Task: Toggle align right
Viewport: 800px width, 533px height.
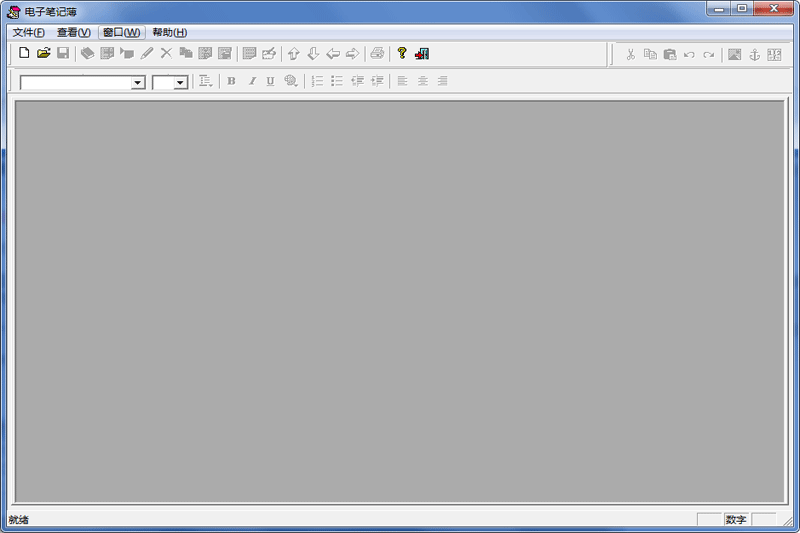Action: (442, 81)
